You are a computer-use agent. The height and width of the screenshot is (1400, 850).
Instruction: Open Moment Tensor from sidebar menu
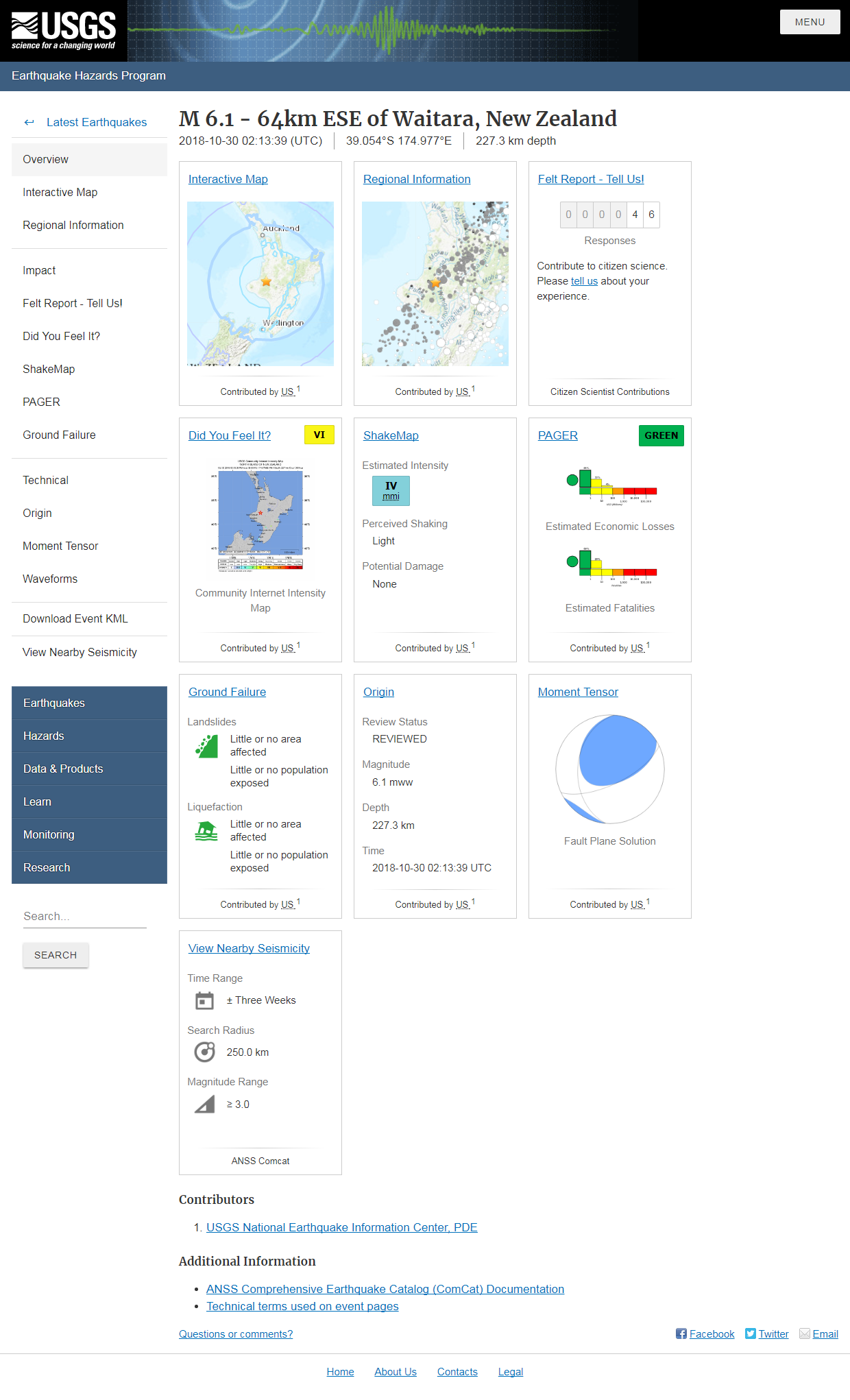(60, 546)
